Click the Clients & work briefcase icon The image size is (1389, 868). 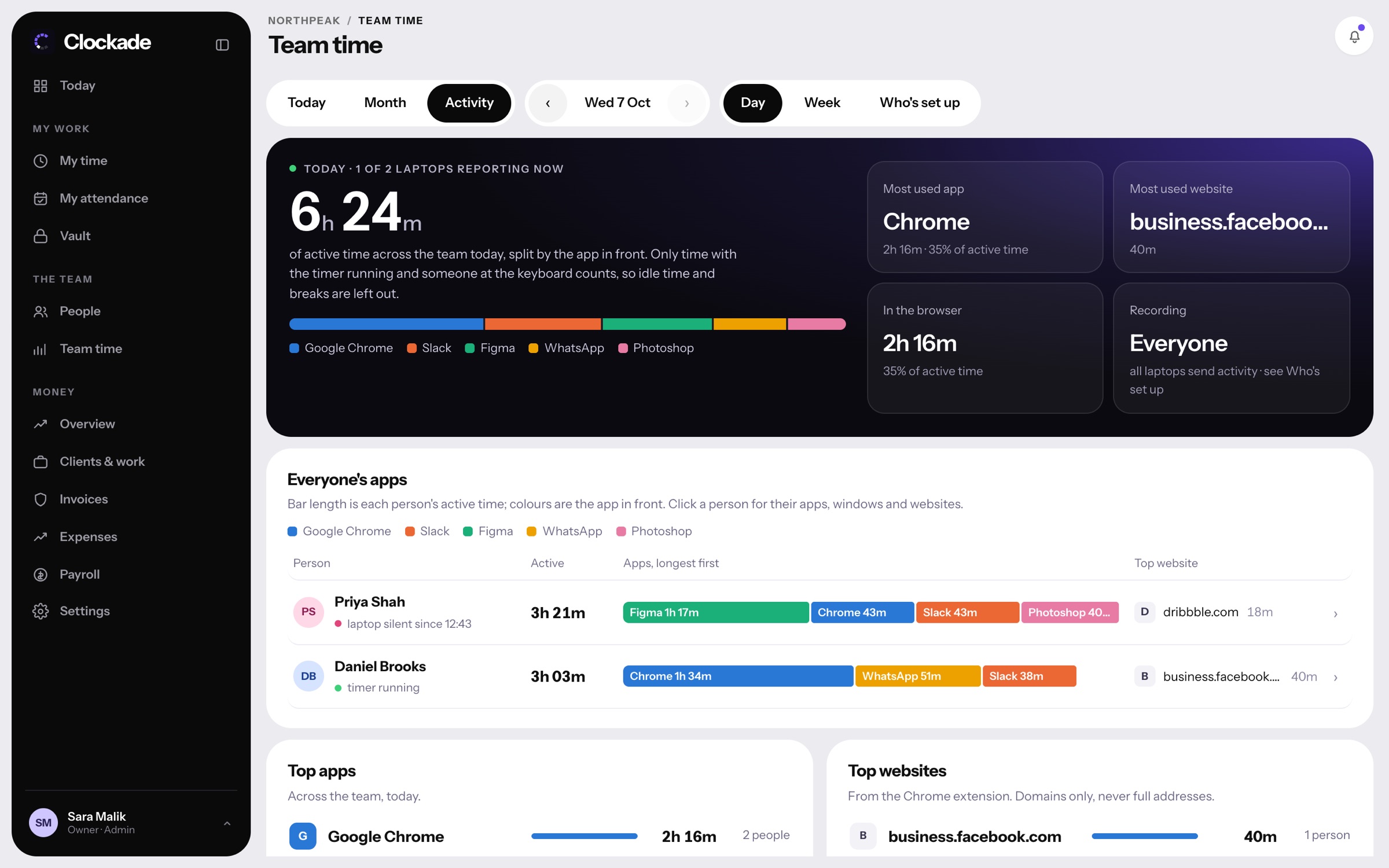(x=41, y=462)
